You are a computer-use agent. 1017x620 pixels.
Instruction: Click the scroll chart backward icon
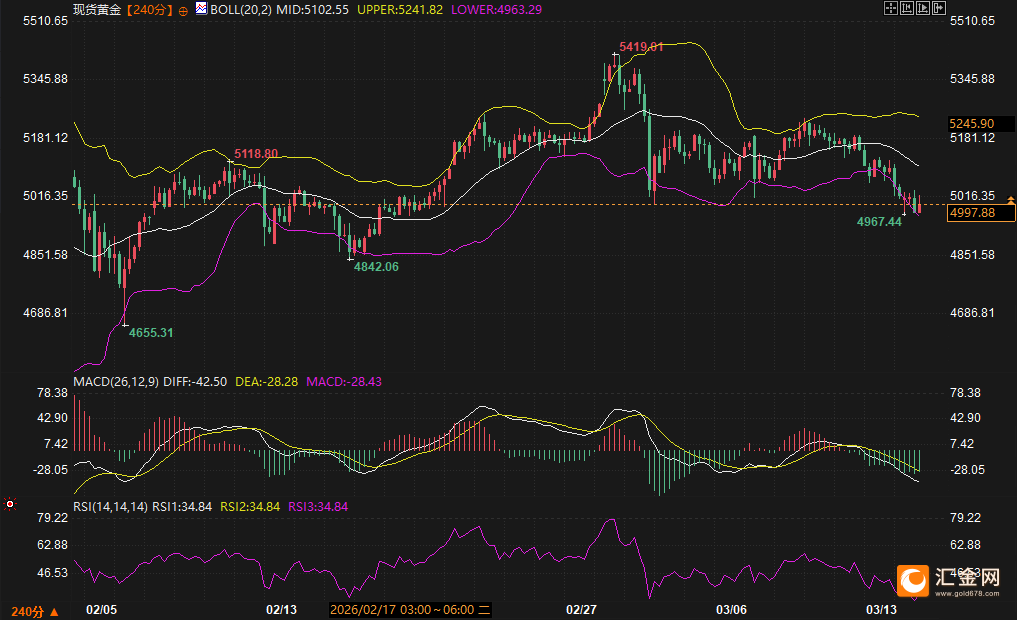tap(907, 8)
